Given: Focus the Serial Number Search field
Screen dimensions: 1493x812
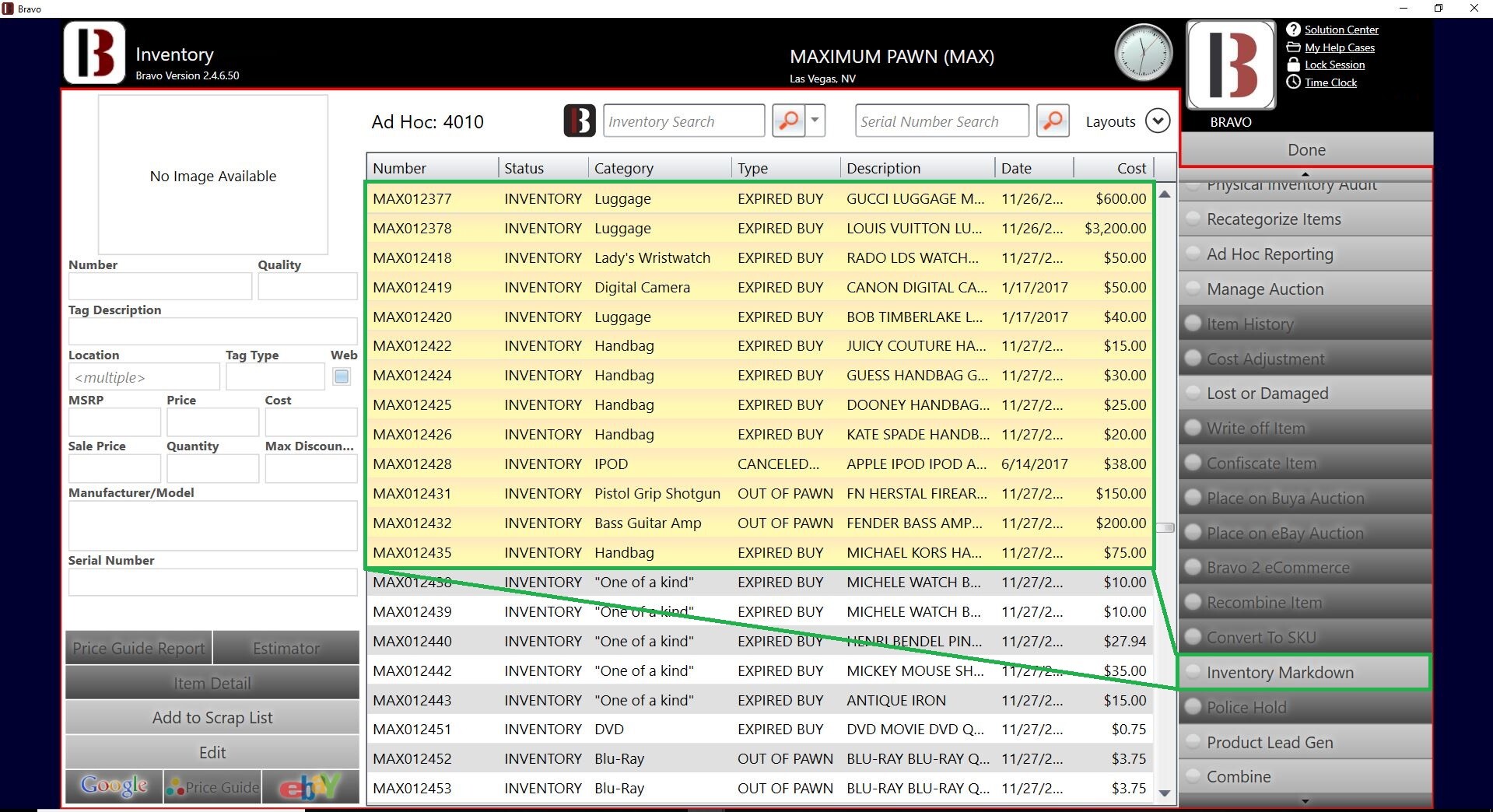Looking at the screenshot, I should click(942, 121).
